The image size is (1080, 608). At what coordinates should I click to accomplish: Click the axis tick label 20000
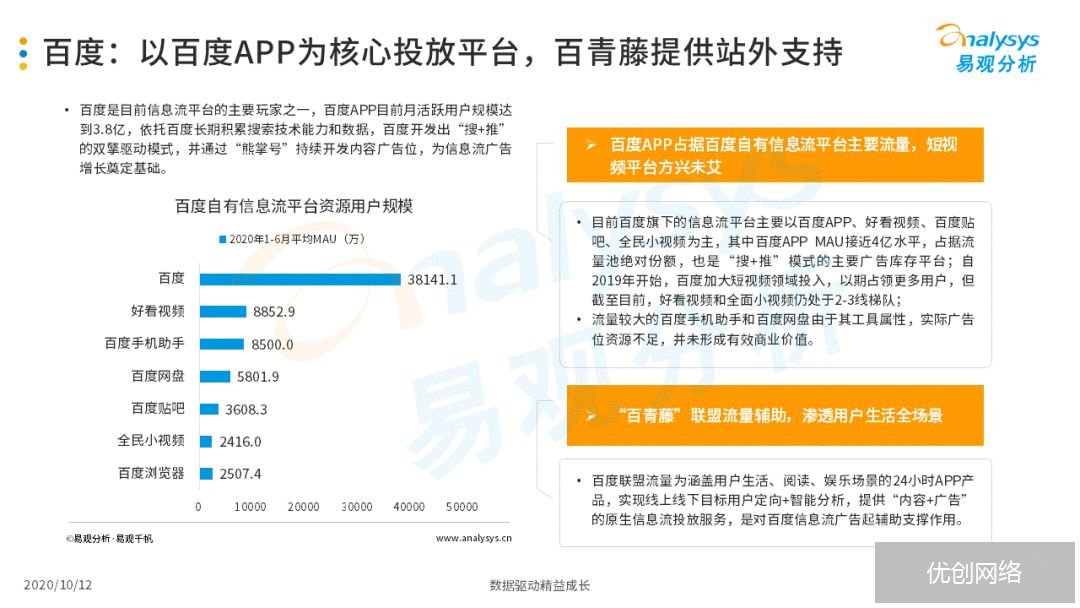pyautogui.click(x=304, y=507)
